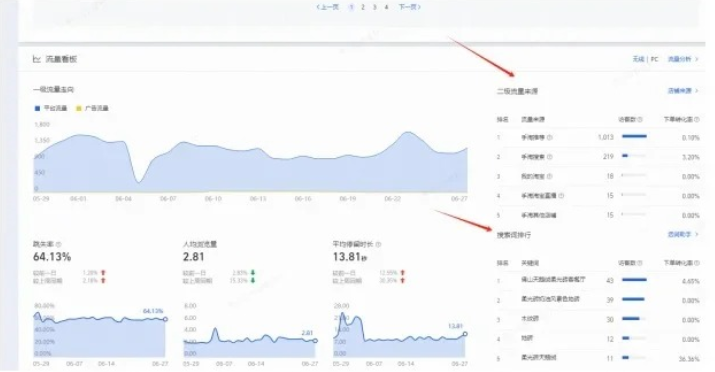
Task: Select page 2 in pagination
Action: click(x=363, y=7)
